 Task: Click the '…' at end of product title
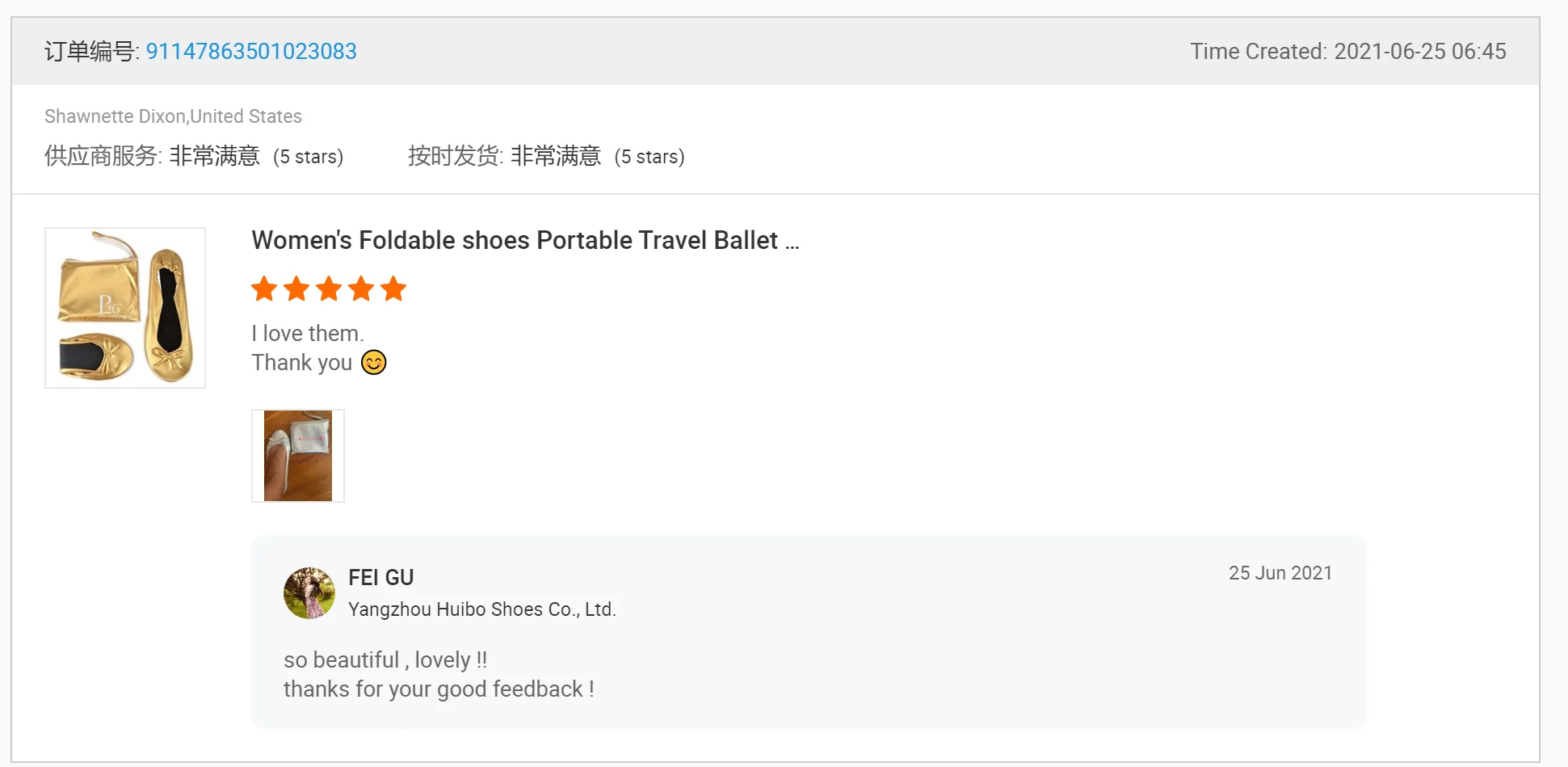click(x=793, y=240)
